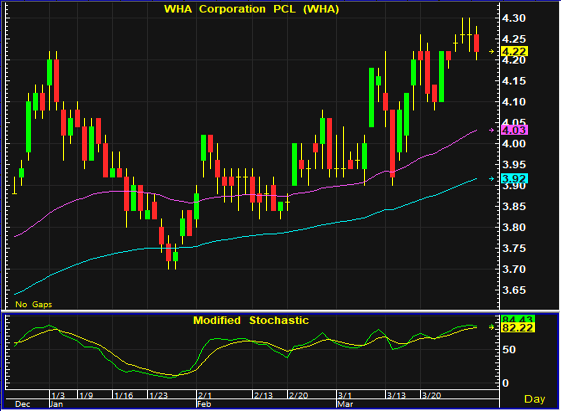Click the 2/1 date marker
Screen dimensions: 561x411
pos(205,395)
